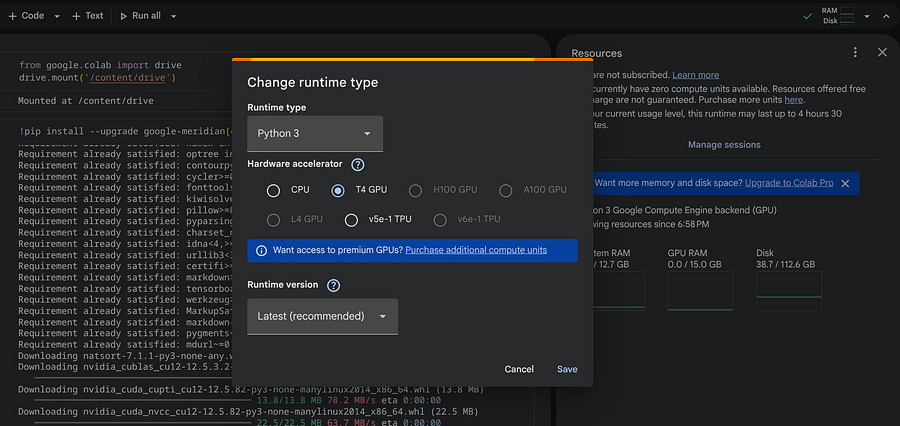Open Learn more subscription link
900x426 pixels.
(695, 75)
